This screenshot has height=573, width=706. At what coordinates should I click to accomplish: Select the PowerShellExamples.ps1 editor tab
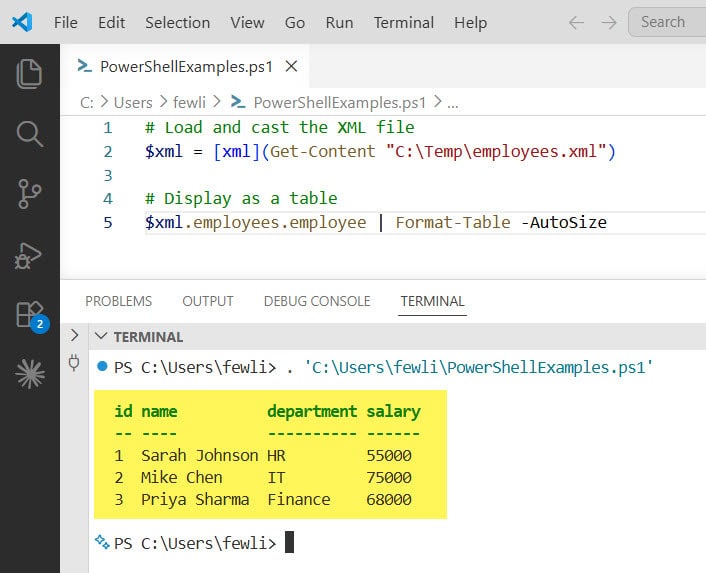pos(186,67)
